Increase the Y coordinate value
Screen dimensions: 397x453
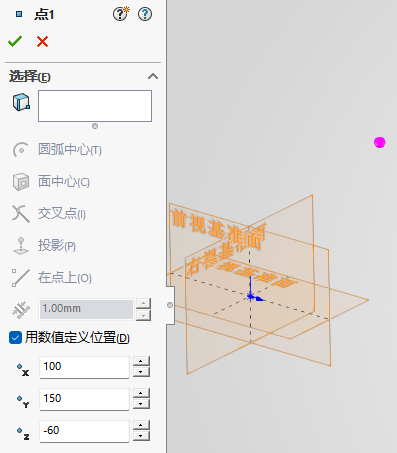(x=141, y=393)
